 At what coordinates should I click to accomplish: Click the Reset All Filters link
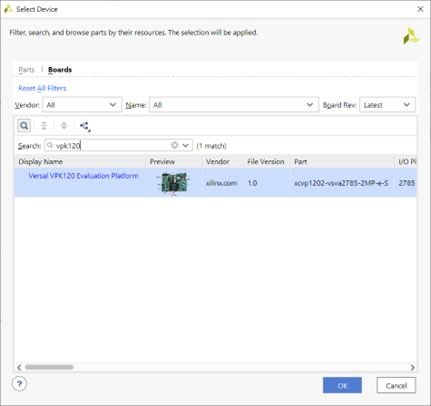[42, 88]
